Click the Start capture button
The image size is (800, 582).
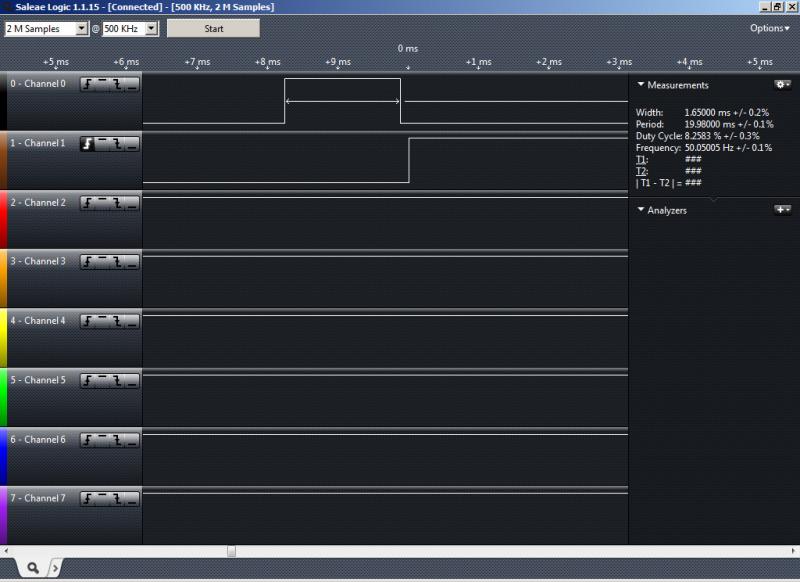pos(213,29)
